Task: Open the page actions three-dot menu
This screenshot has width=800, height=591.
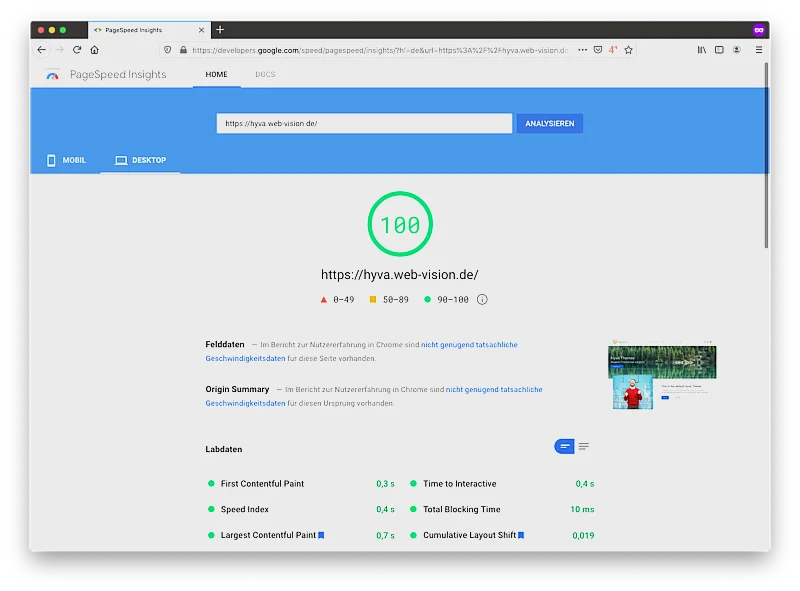Action: (x=582, y=49)
